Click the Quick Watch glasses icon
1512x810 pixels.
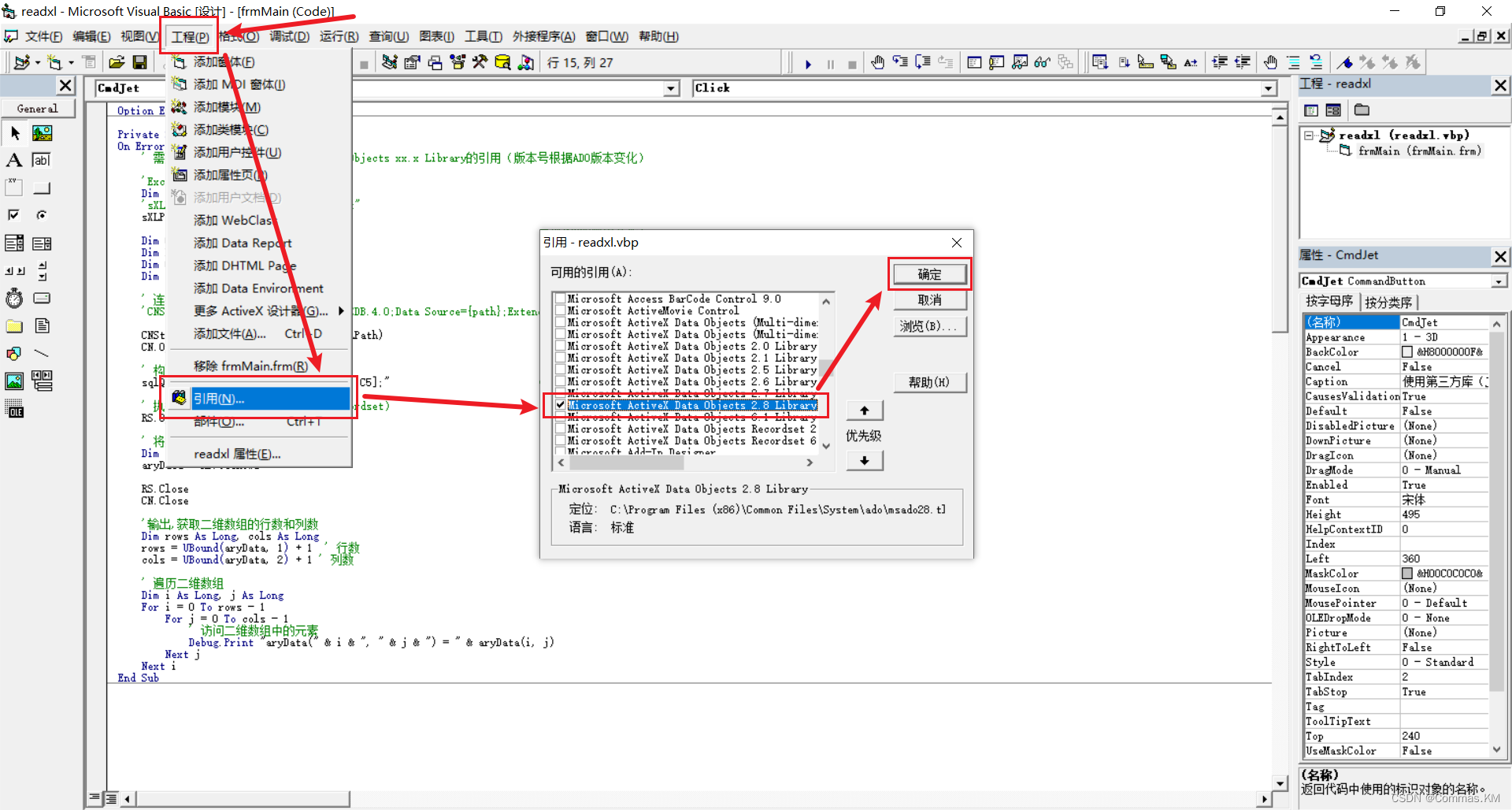click(1042, 62)
